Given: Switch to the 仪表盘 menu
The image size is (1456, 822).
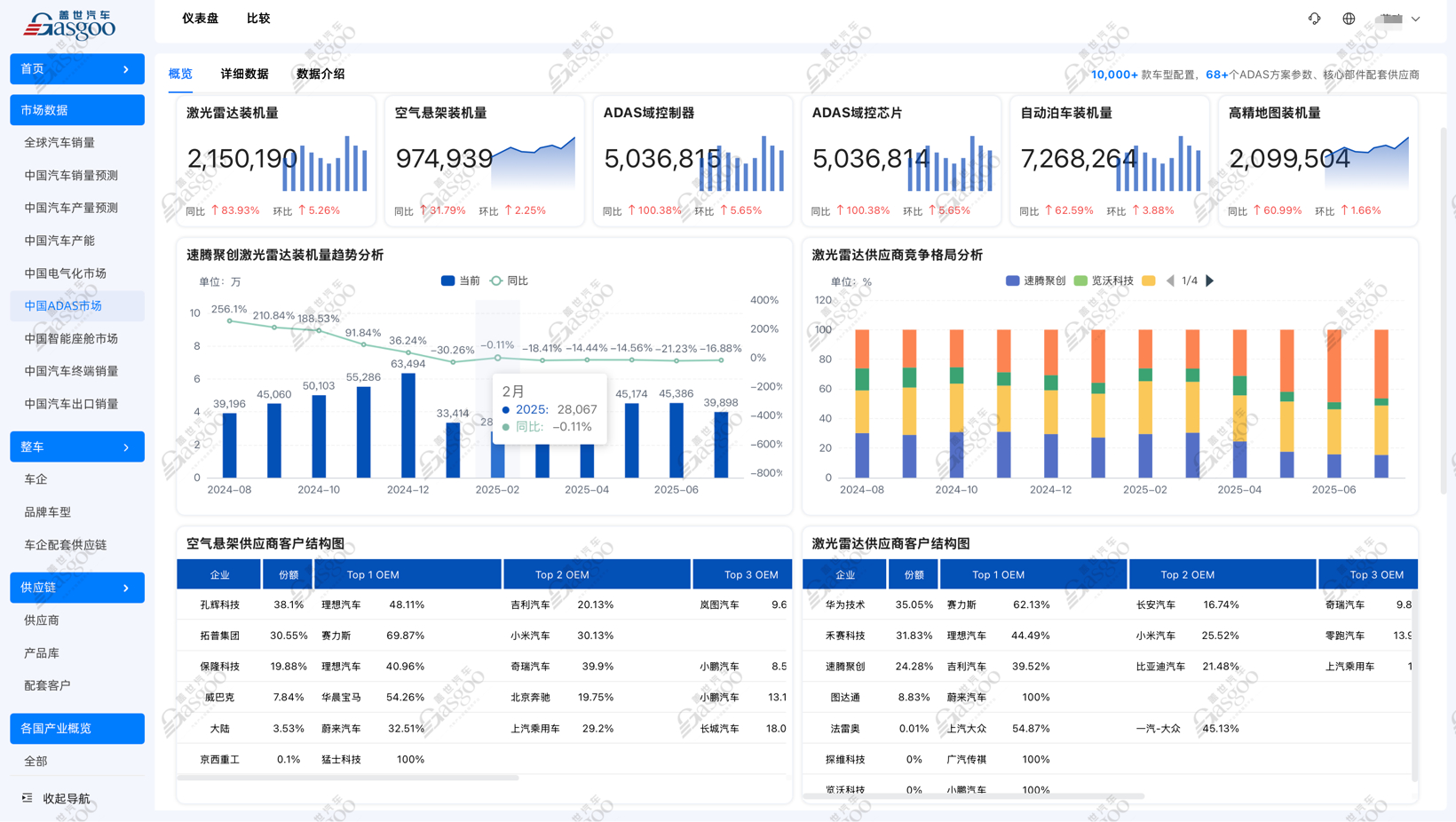Looking at the screenshot, I should pos(200,19).
